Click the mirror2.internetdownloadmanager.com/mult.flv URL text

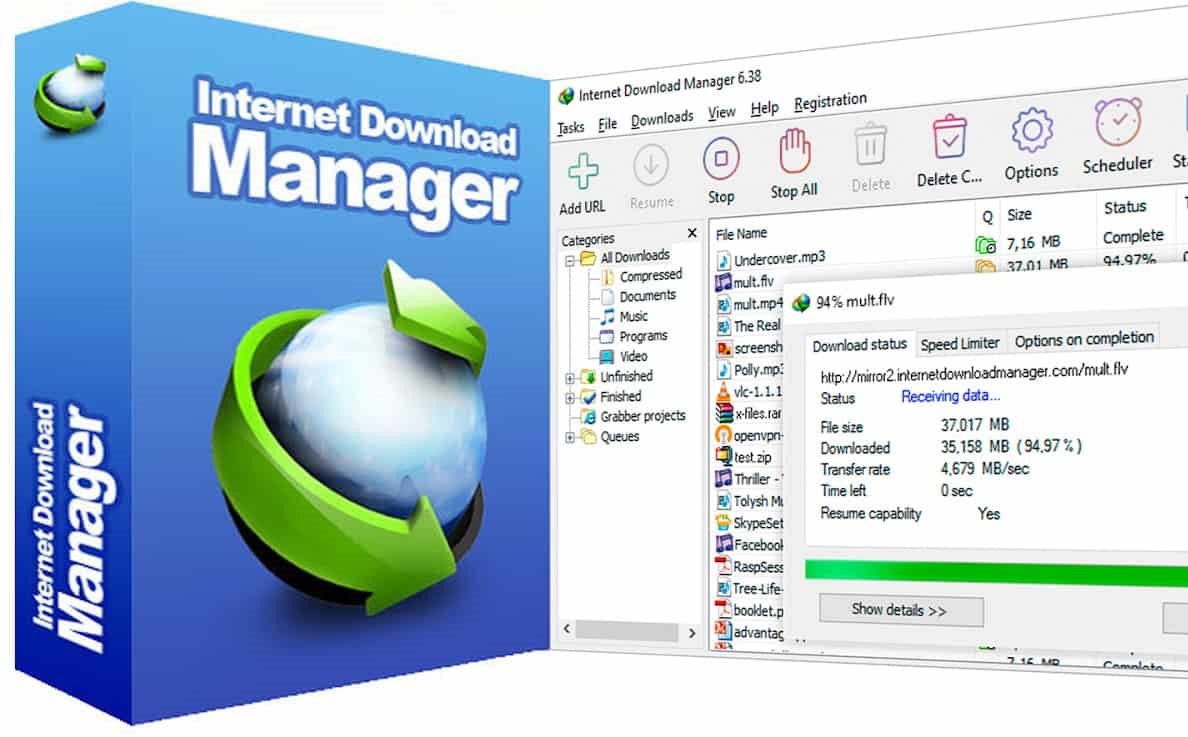974,373
